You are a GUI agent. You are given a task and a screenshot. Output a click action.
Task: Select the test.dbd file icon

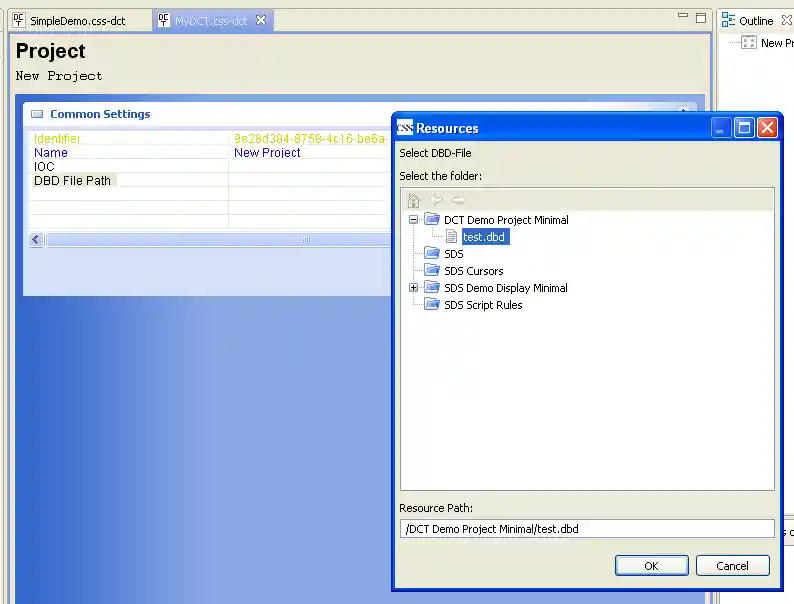[451, 237]
